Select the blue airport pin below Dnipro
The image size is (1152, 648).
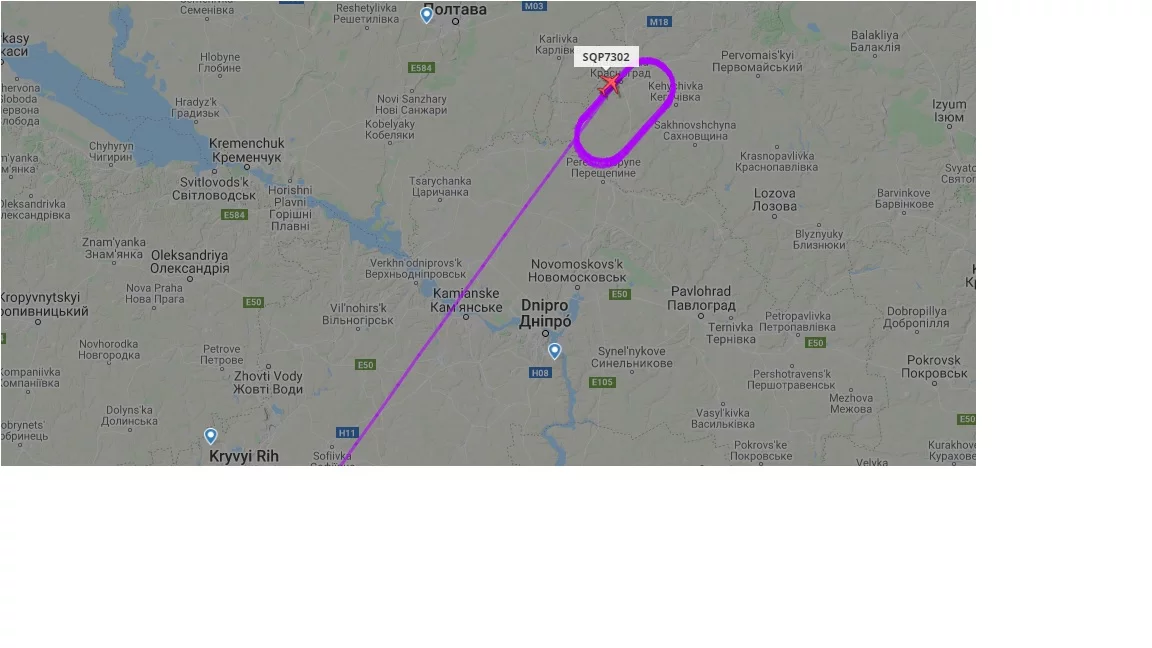pyautogui.click(x=555, y=351)
